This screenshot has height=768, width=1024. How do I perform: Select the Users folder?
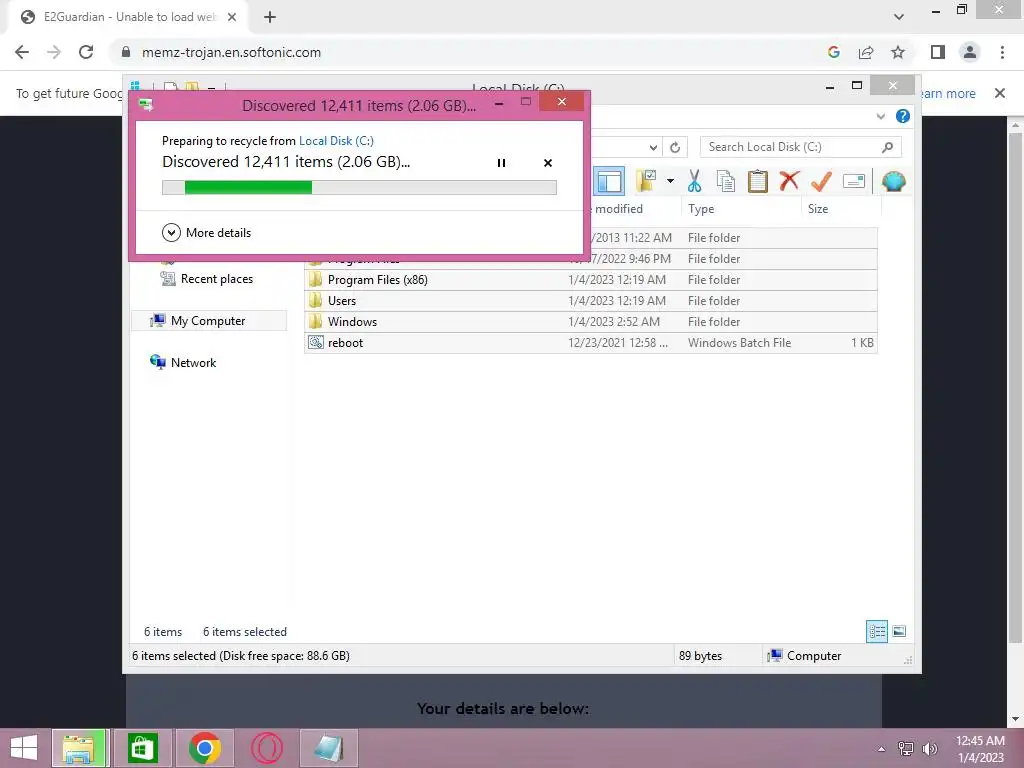[590, 300]
